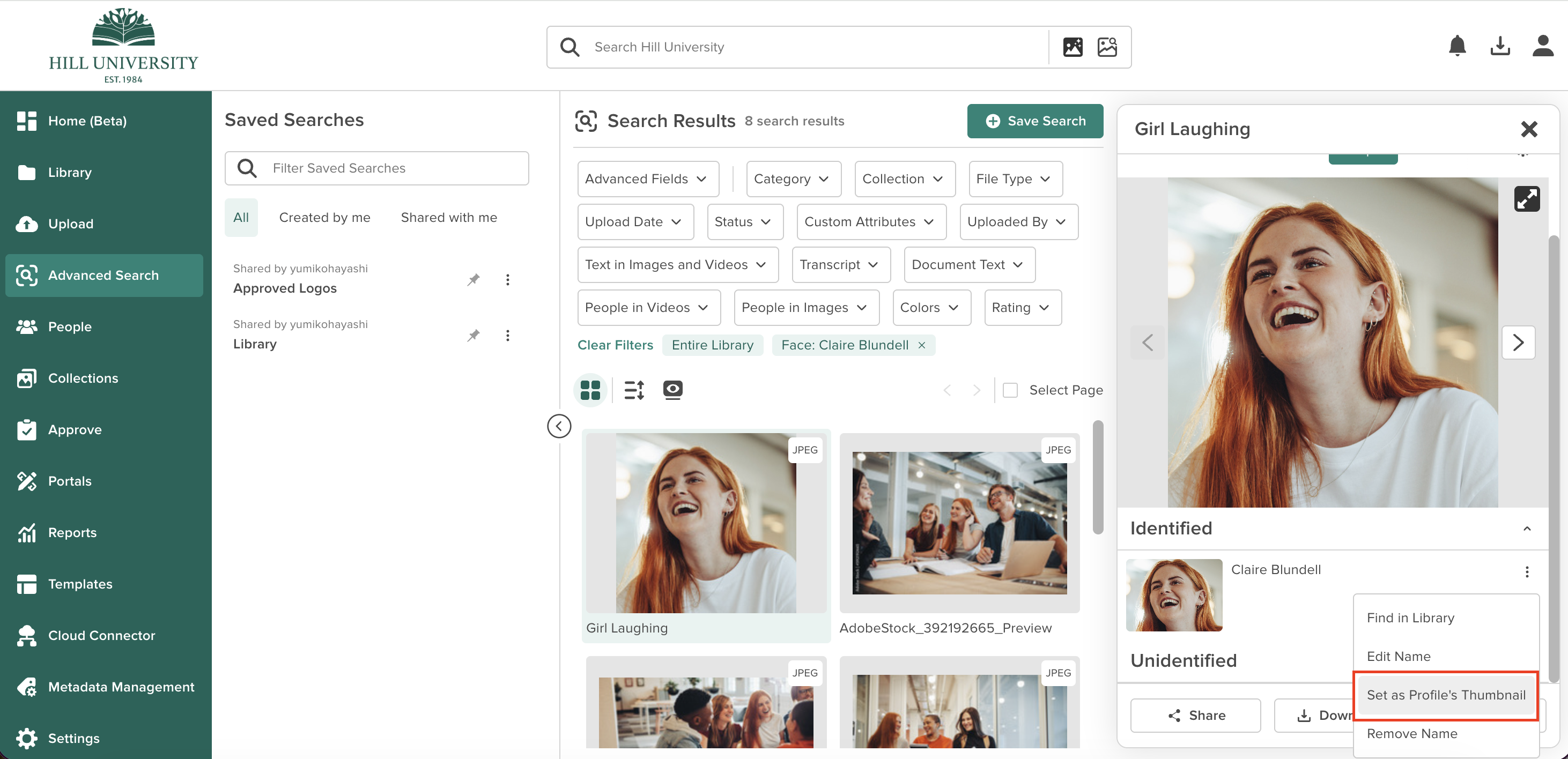Screen dimensions: 1568x759
Task: Open the Status filter dropdown
Action: (x=745, y=221)
